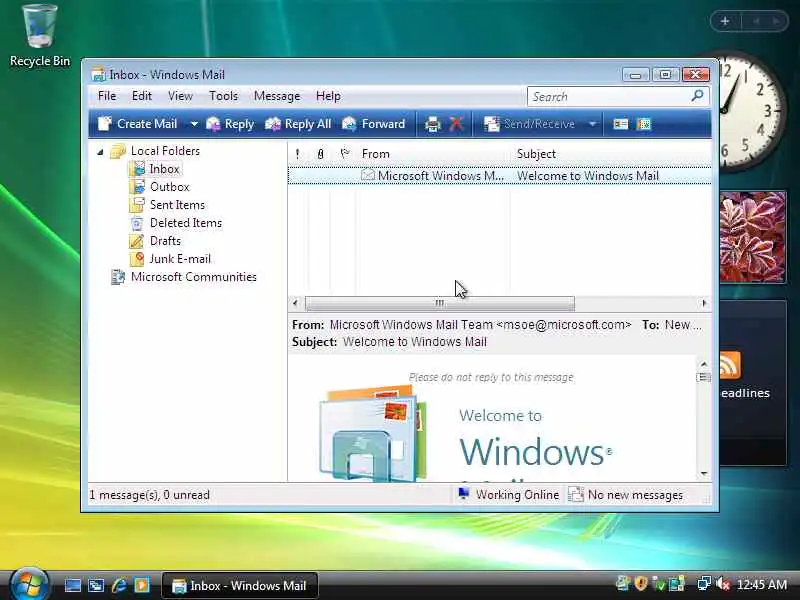Sort by the Attachment paperclip column
Screen dimensions: 800x600
[x=320, y=154]
